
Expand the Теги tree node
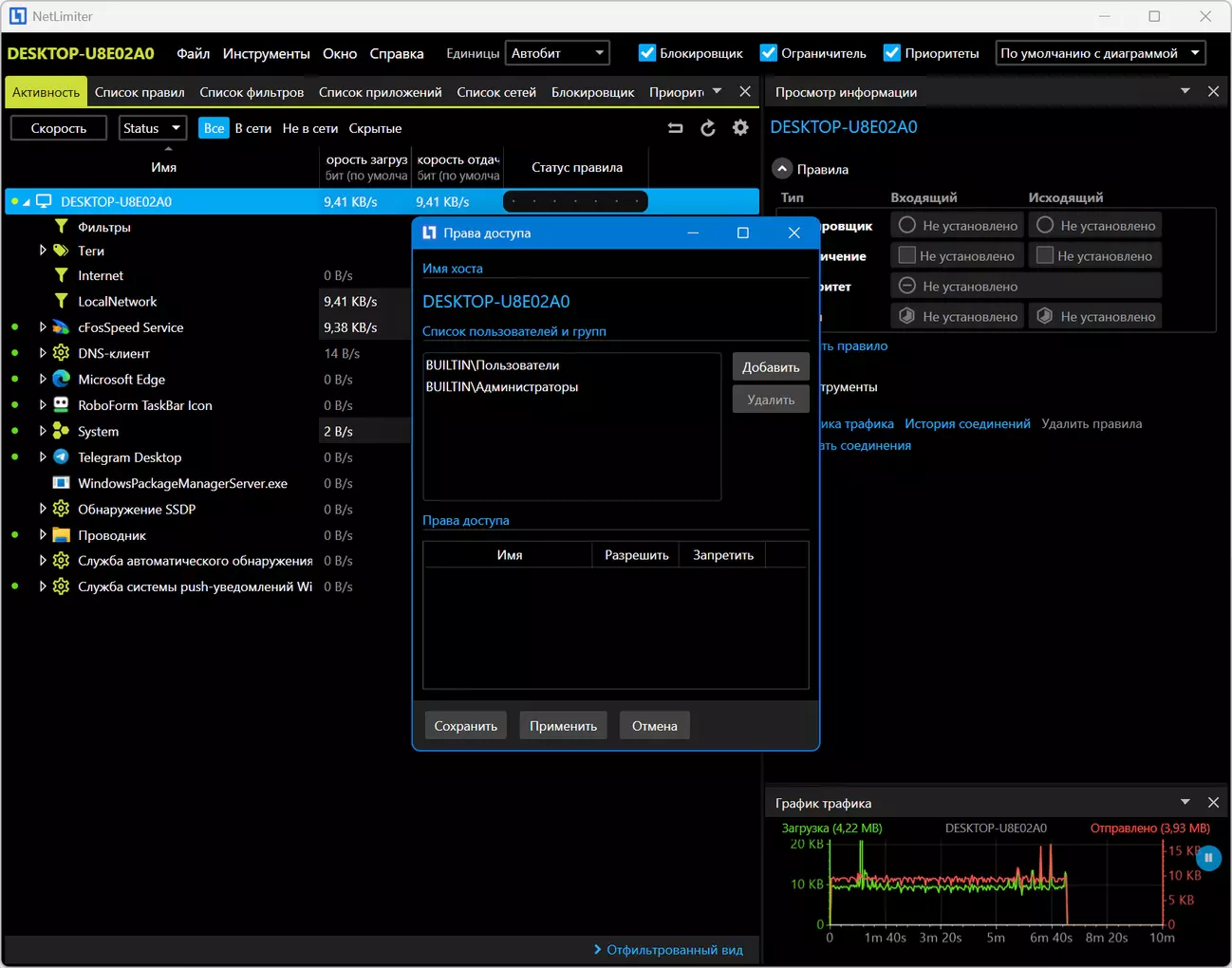pos(43,251)
